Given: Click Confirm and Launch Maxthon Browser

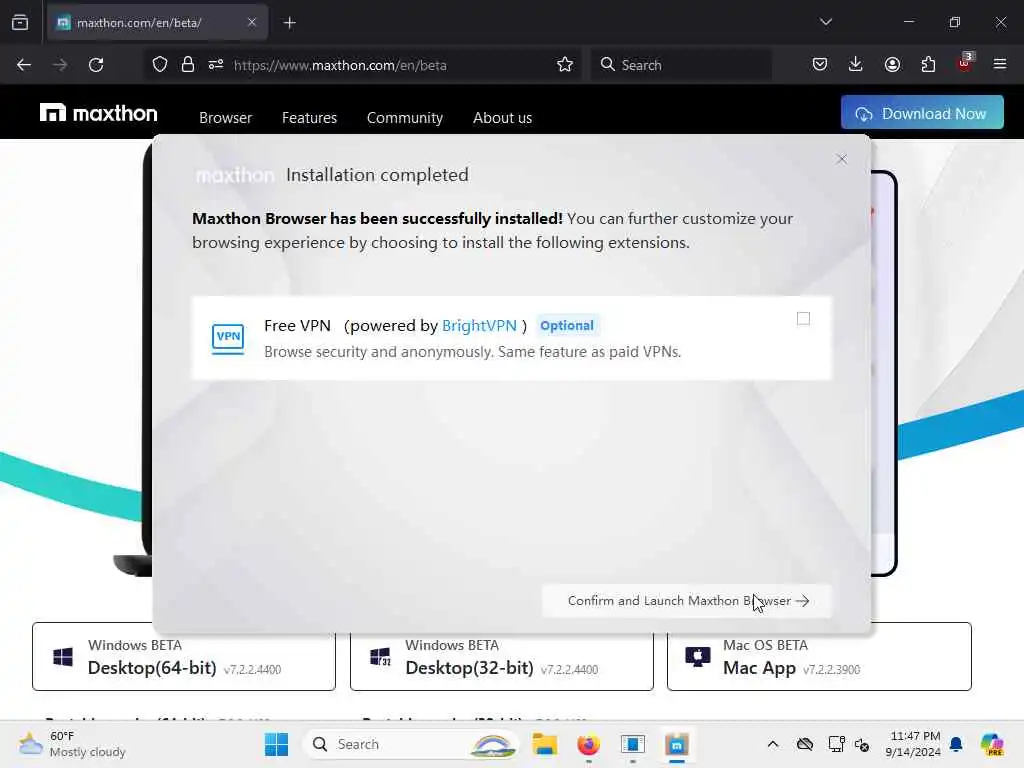Looking at the screenshot, I should [687, 601].
